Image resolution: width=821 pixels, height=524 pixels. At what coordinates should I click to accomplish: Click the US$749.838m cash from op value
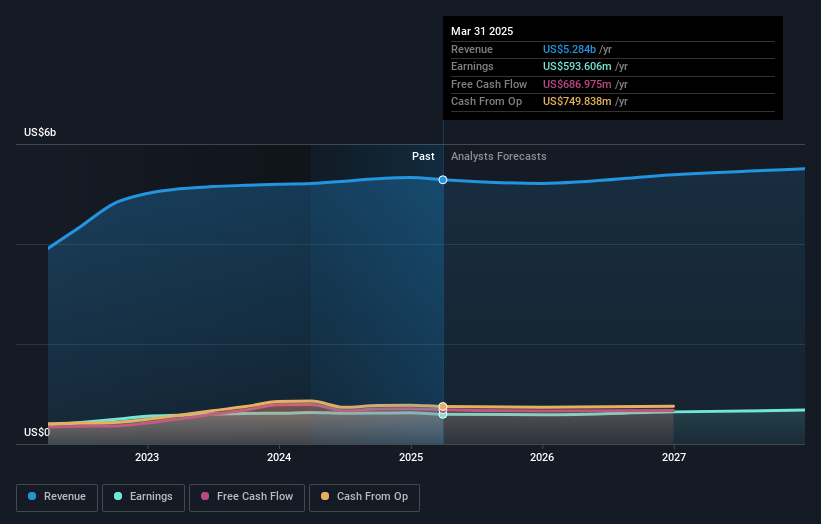[x=577, y=102]
